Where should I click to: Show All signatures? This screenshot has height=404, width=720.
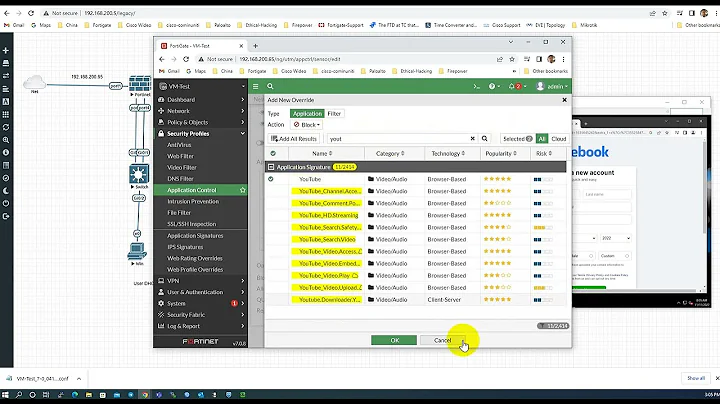[542, 139]
